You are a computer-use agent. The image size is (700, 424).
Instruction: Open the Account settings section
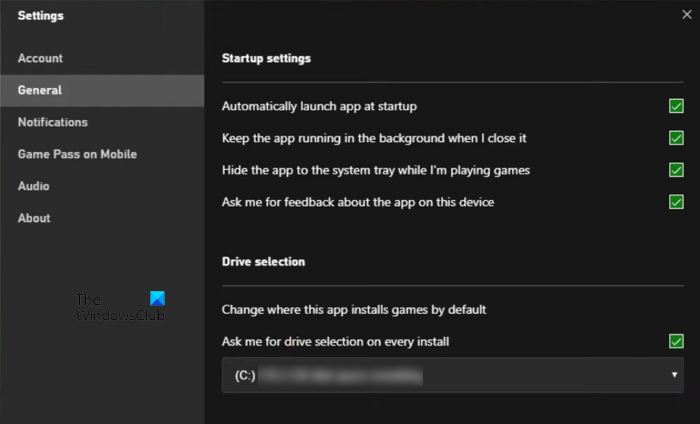(40, 58)
